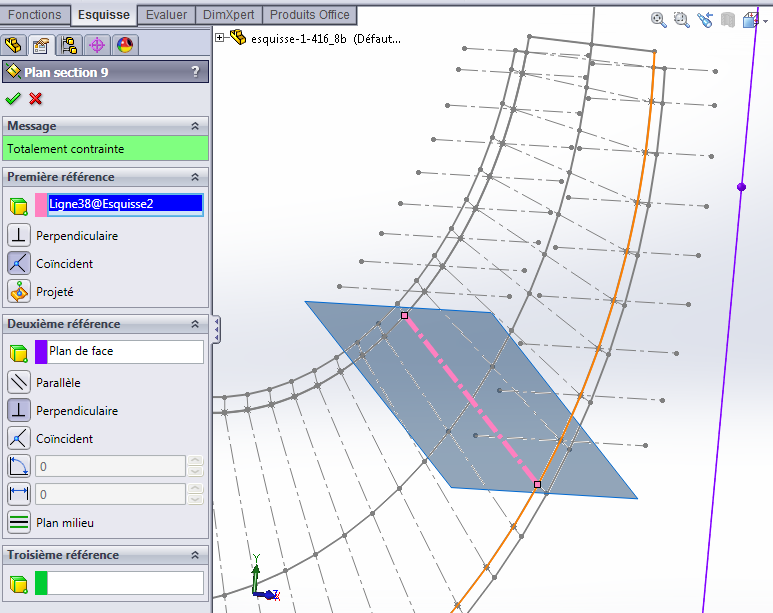Select the pink highlighted centerline in viewport
Image resolution: width=773 pixels, height=613 pixels.
[471, 399]
